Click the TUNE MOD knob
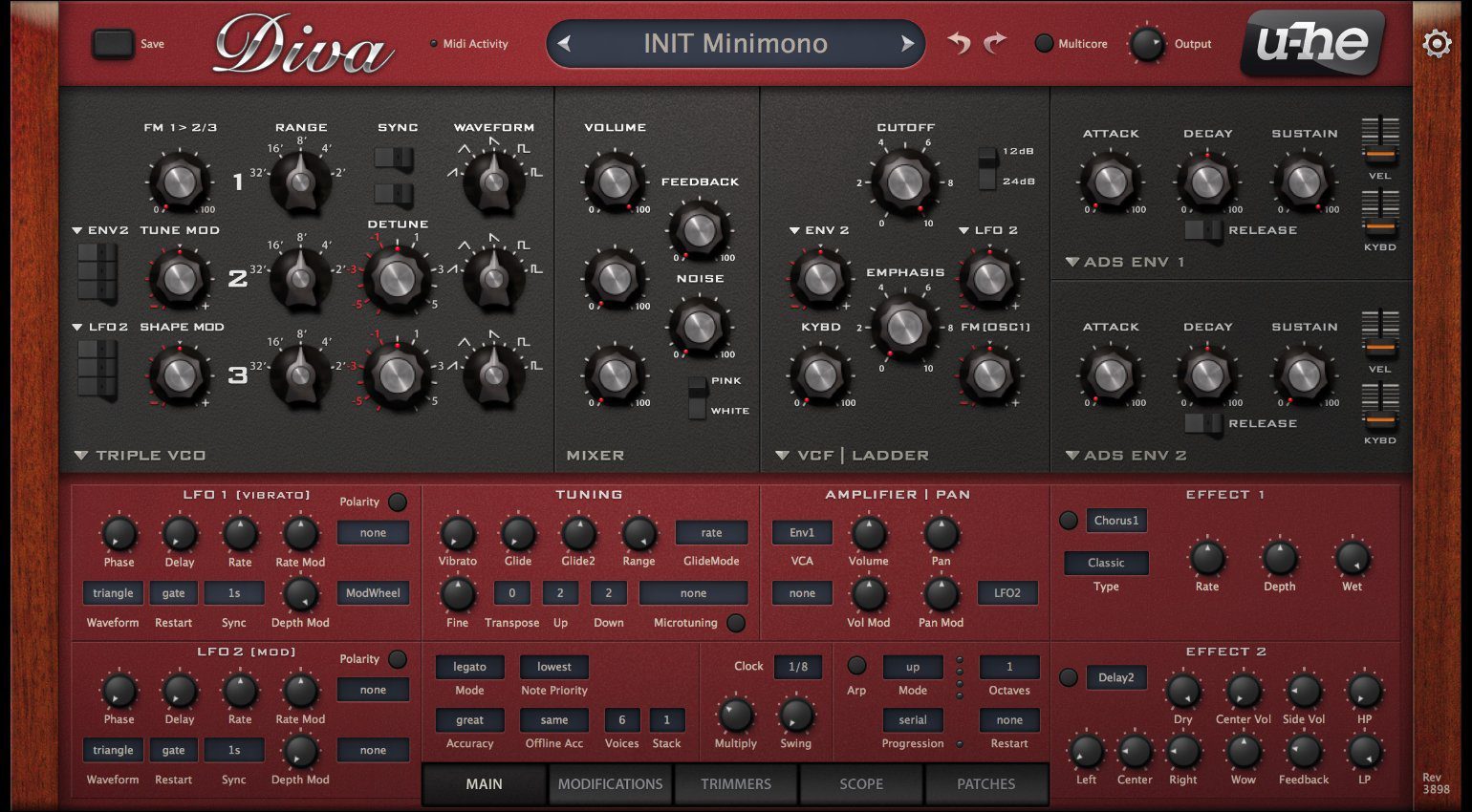 point(179,278)
